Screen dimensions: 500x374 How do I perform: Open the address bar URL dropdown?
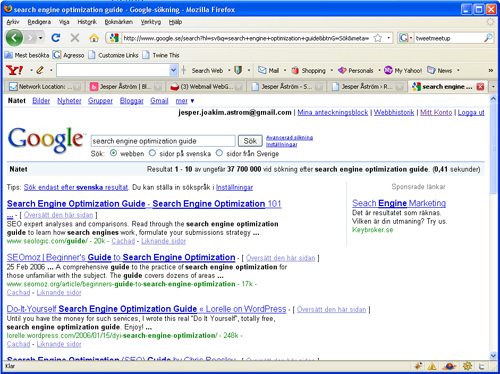coord(389,38)
